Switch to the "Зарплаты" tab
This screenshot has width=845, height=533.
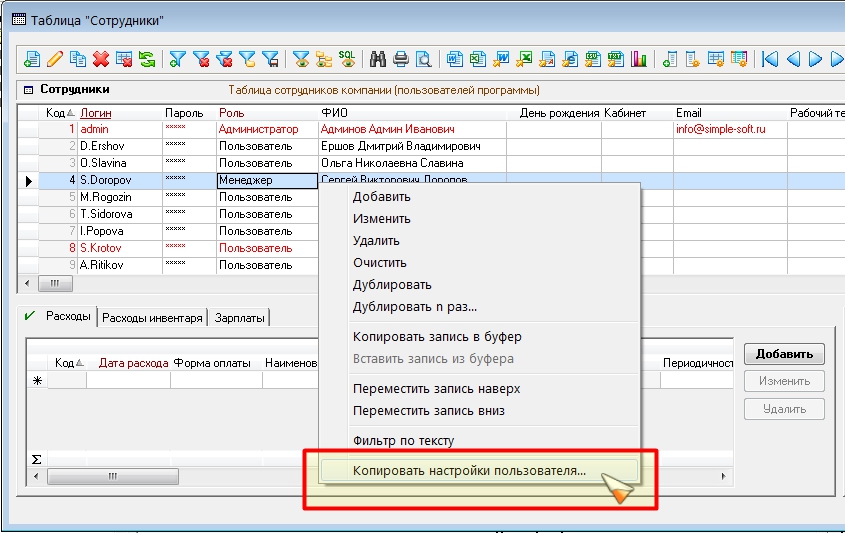pyautogui.click(x=240, y=318)
